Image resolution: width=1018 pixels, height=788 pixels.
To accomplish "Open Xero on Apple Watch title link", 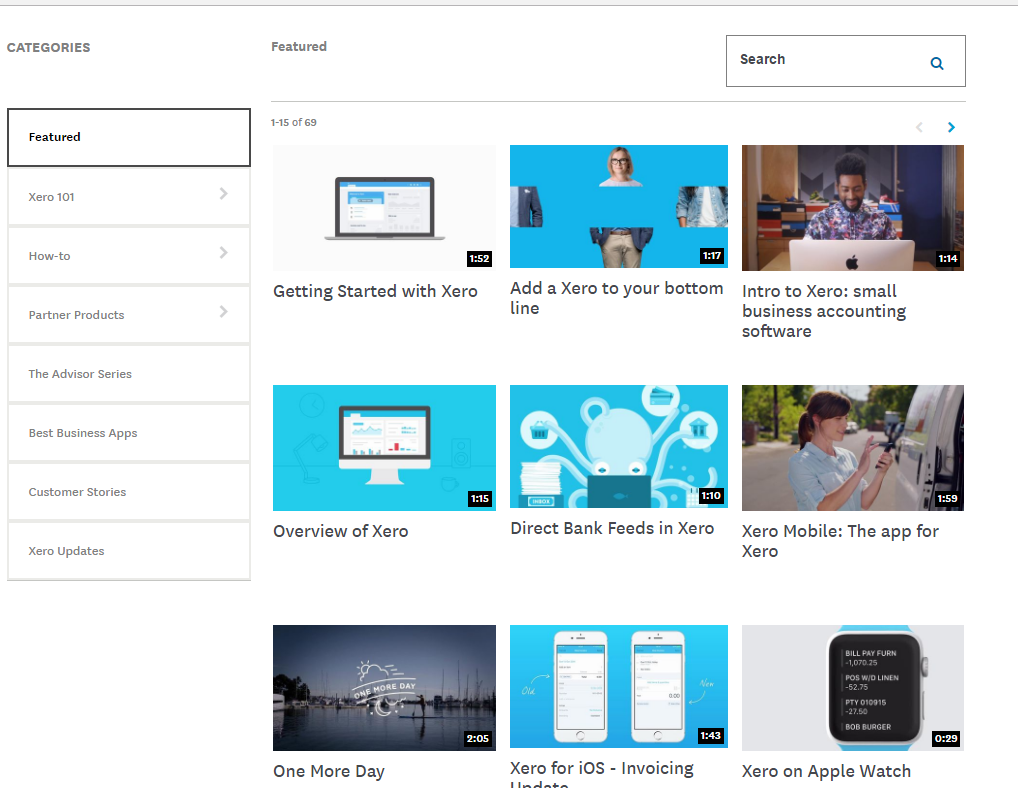I will point(826,772).
